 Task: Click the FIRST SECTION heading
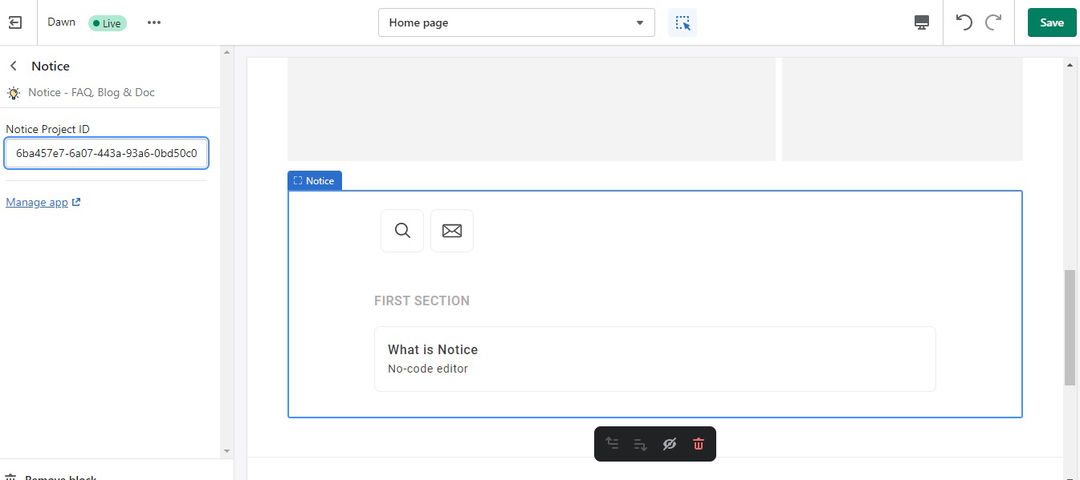pyautogui.click(x=422, y=301)
